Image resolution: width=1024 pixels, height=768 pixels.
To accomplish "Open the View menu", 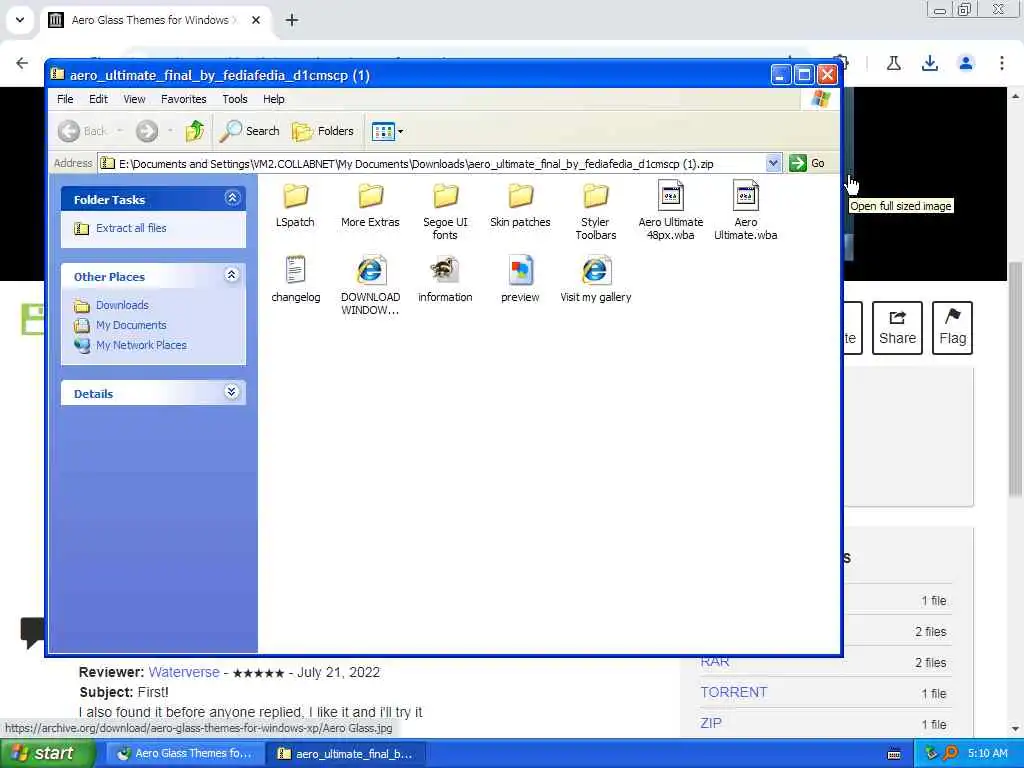I will click(135, 99).
